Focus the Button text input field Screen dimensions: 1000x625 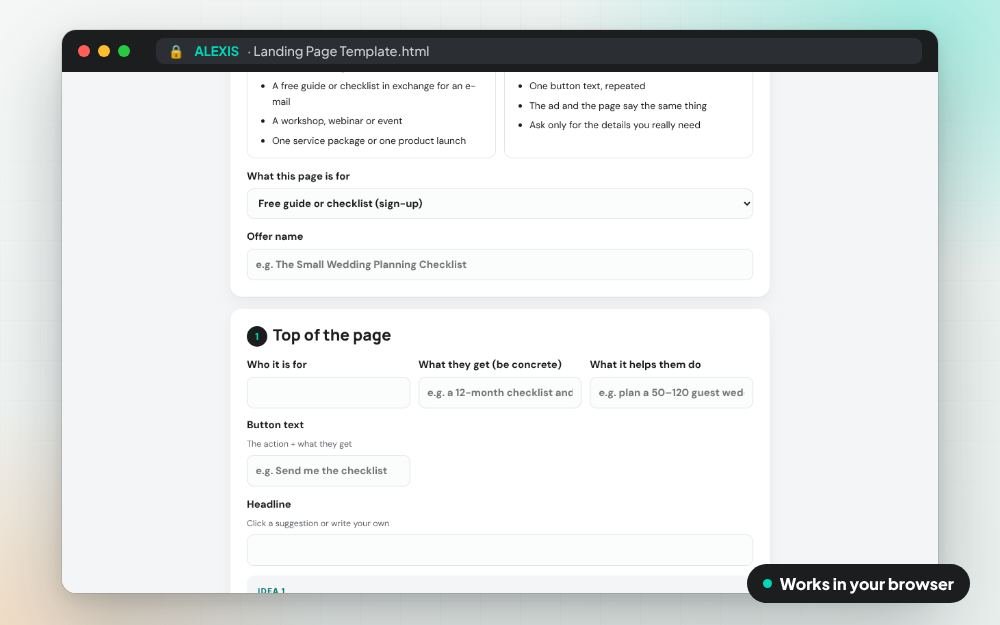click(328, 471)
